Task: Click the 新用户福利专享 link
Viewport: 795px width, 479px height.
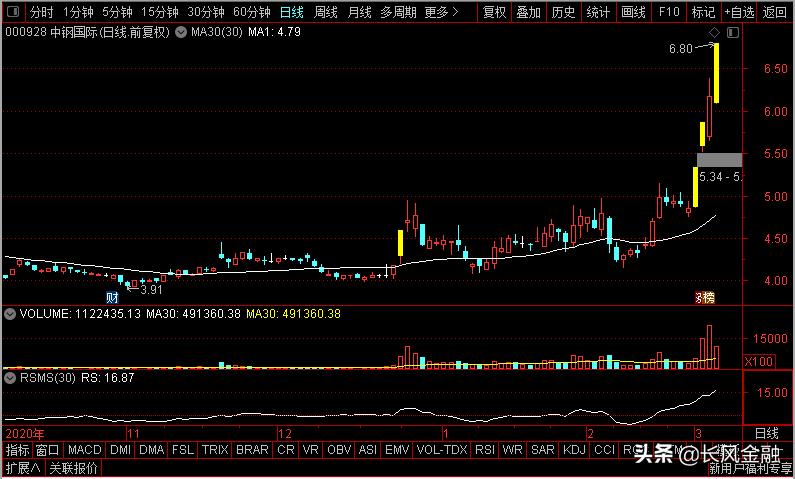Action: (x=751, y=469)
